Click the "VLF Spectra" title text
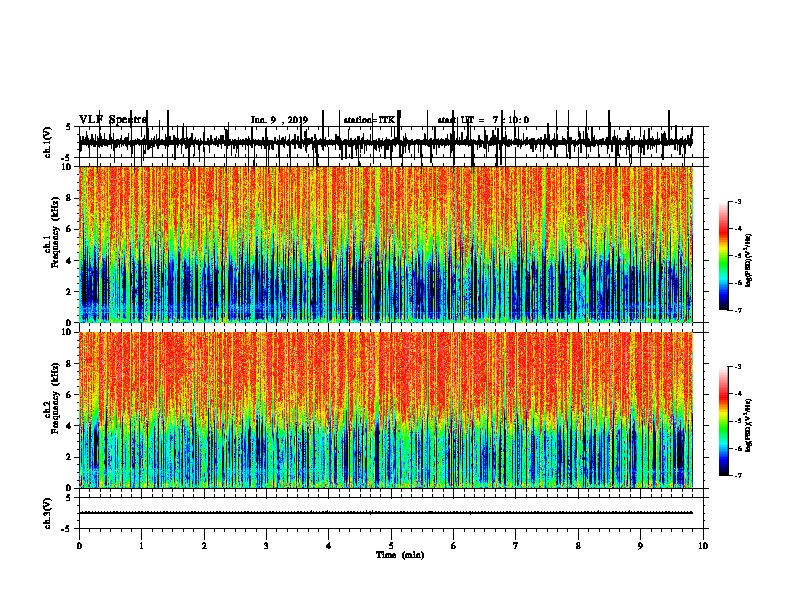The height and width of the screenshot is (612, 792). click(113, 119)
